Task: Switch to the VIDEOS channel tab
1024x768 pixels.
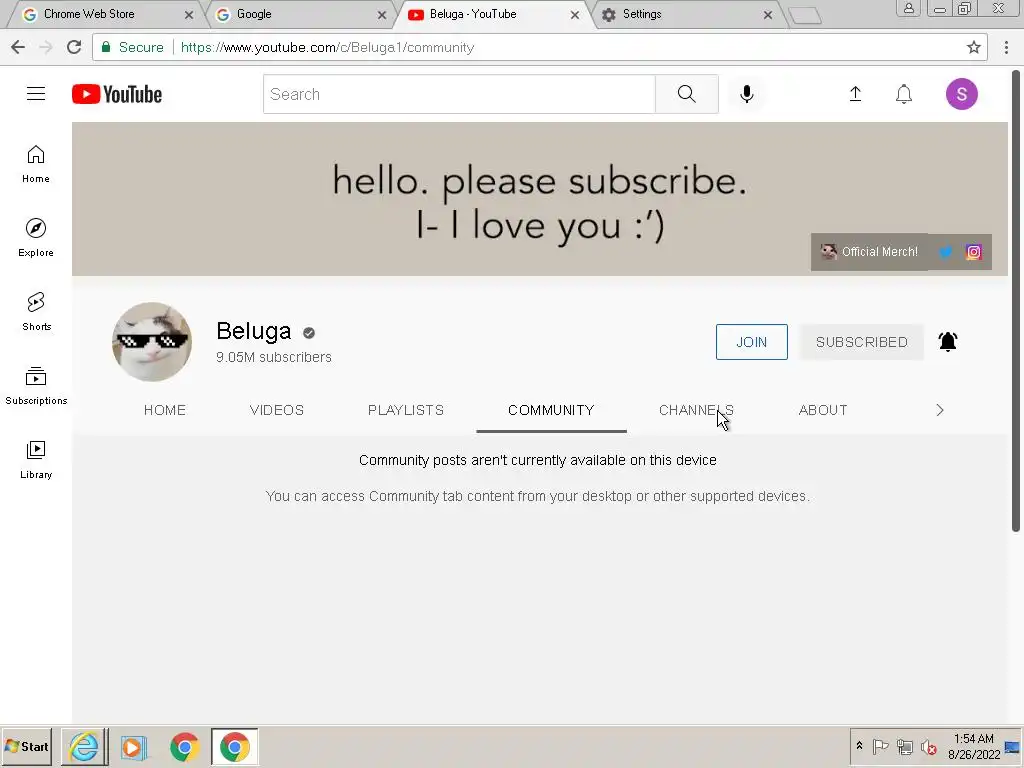Action: 277,410
